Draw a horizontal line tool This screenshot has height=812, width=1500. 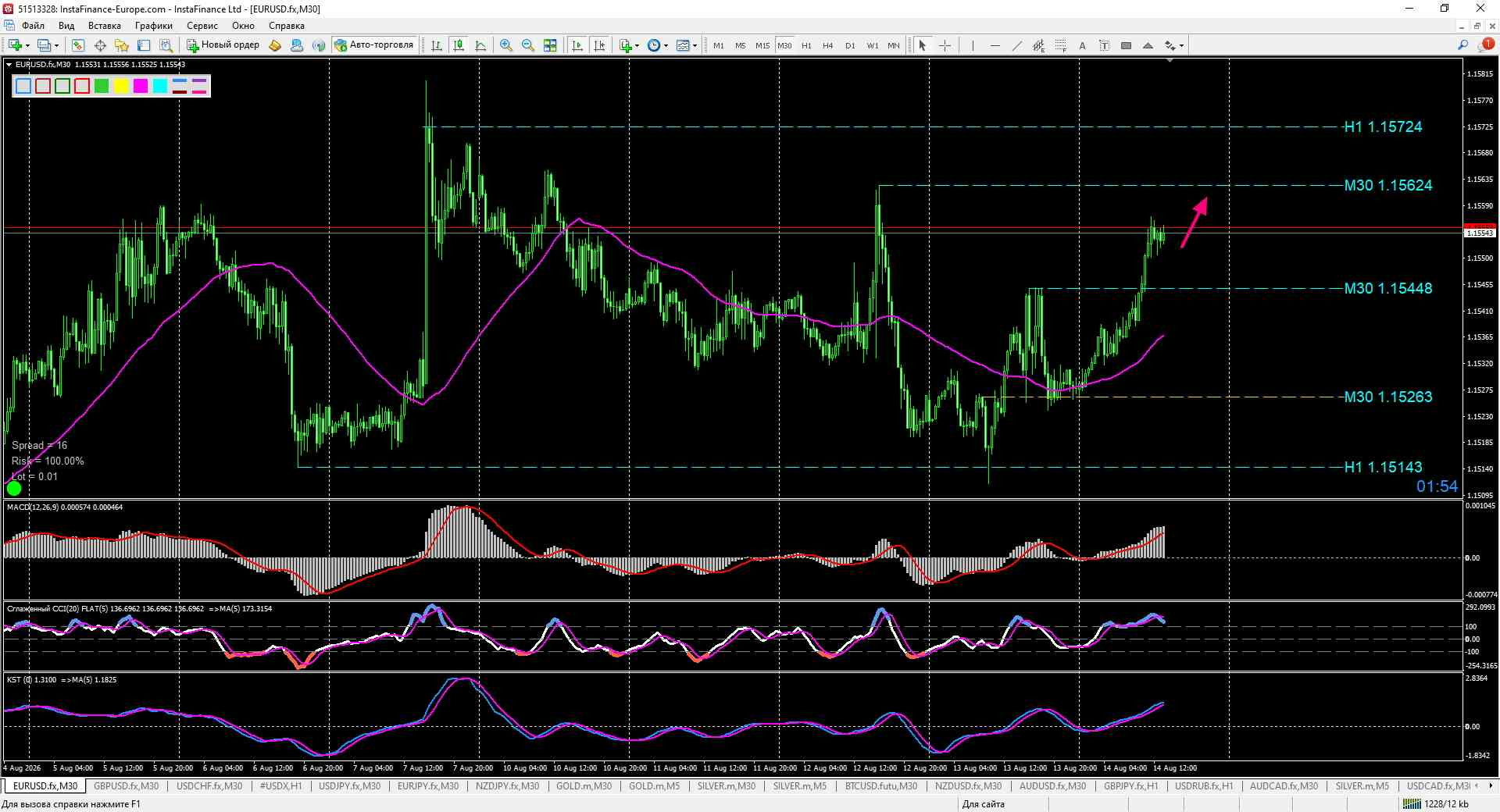point(995,45)
